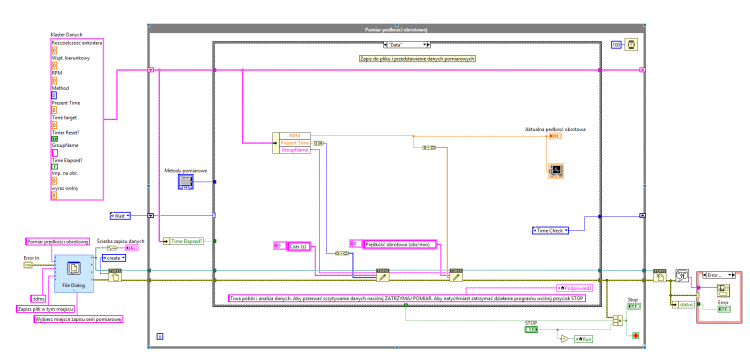Click the build array node after RPM wire
The image size is (750, 363).
(x=429, y=148)
